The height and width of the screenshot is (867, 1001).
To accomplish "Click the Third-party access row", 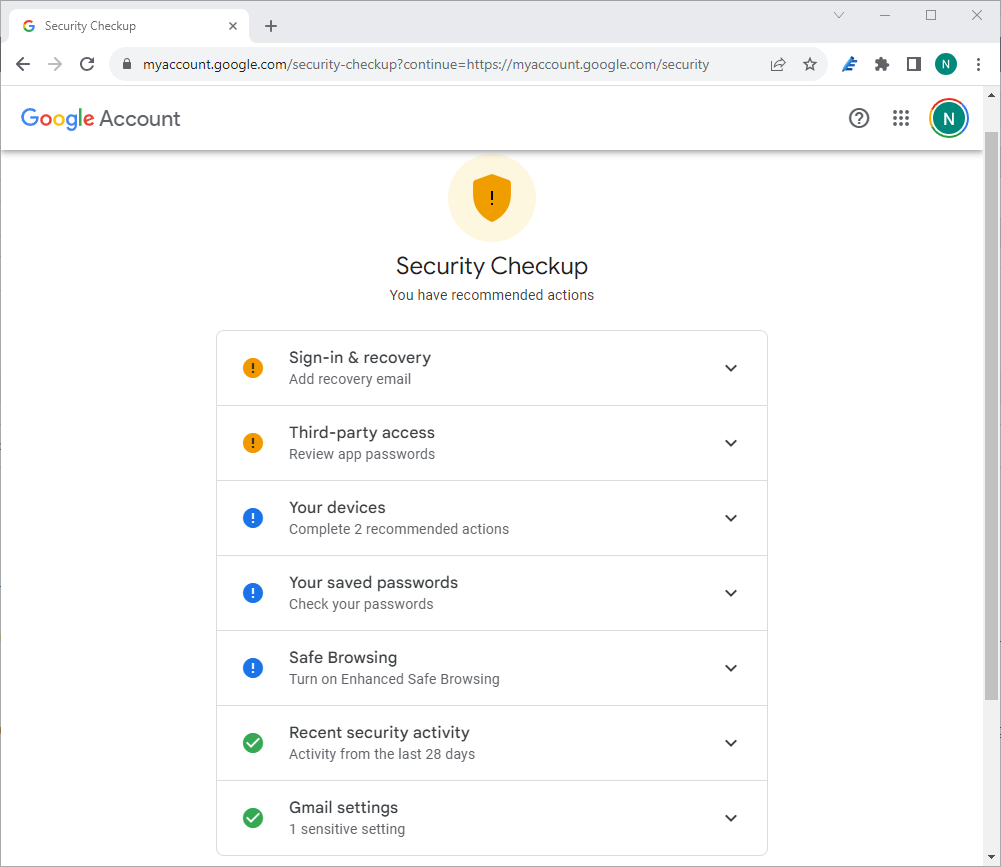I will 491,442.
